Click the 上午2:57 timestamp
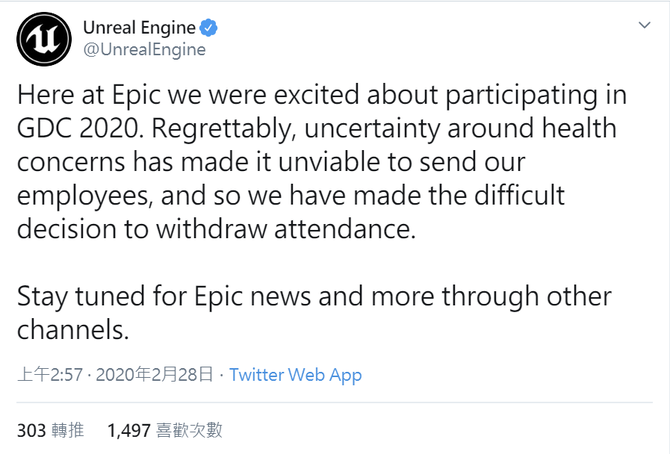The height and width of the screenshot is (454, 670). [50, 375]
